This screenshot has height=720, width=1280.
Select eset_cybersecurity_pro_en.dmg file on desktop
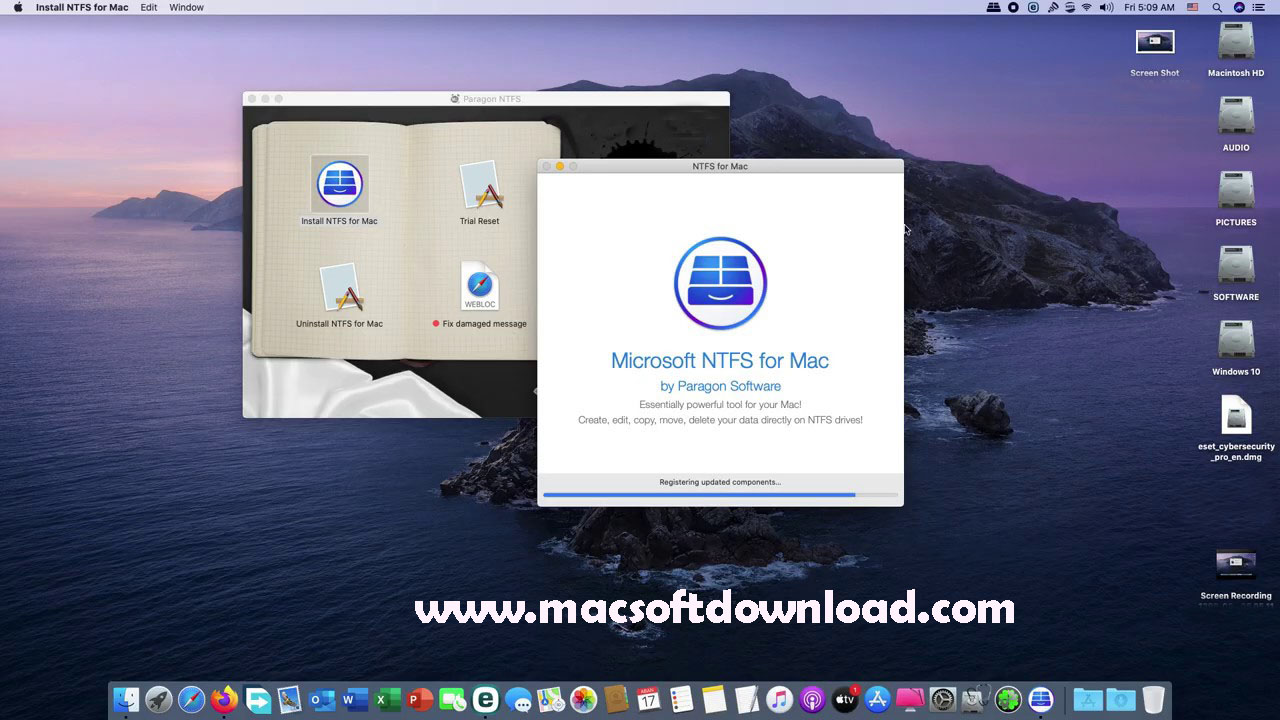tap(1236, 417)
